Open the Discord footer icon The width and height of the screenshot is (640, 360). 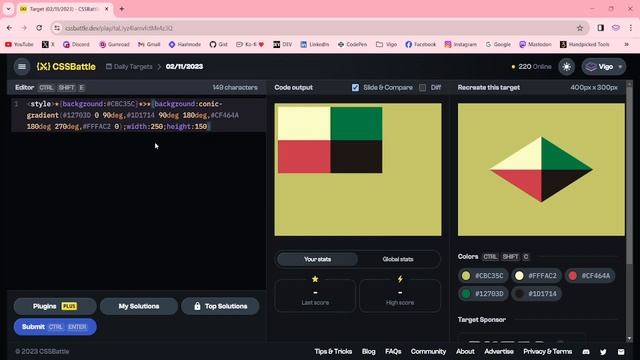[x=586, y=351]
